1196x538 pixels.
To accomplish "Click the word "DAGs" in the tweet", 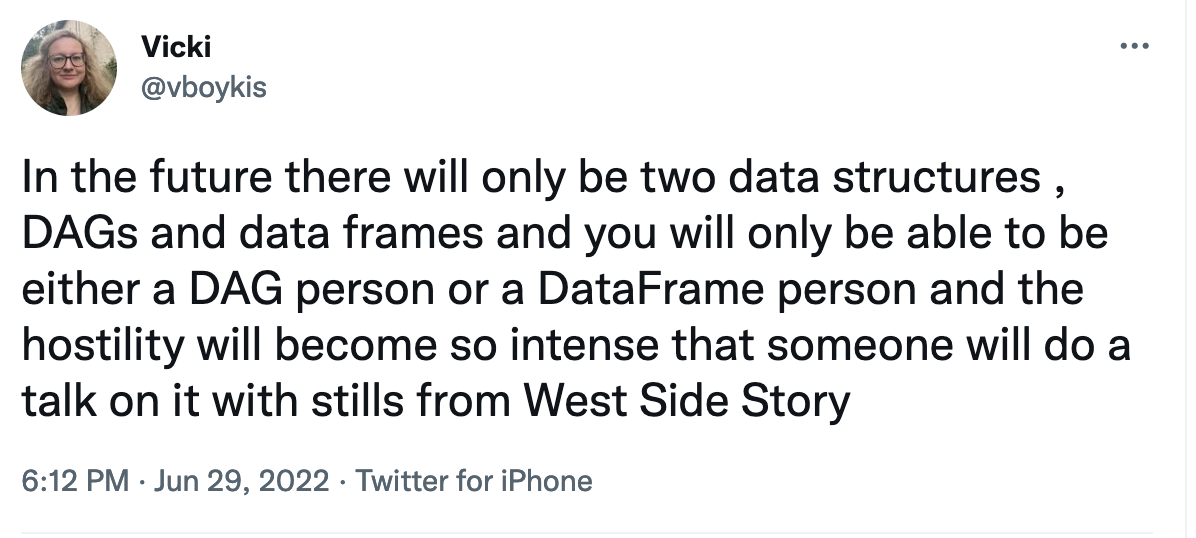I will pyautogui.click(x=80, y=233).
